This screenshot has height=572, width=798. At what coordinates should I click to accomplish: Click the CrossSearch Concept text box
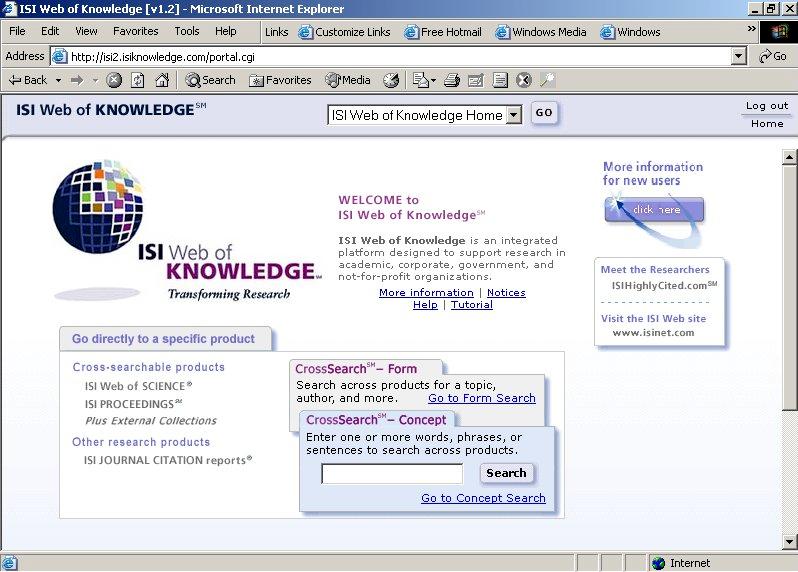pos(392,474)
